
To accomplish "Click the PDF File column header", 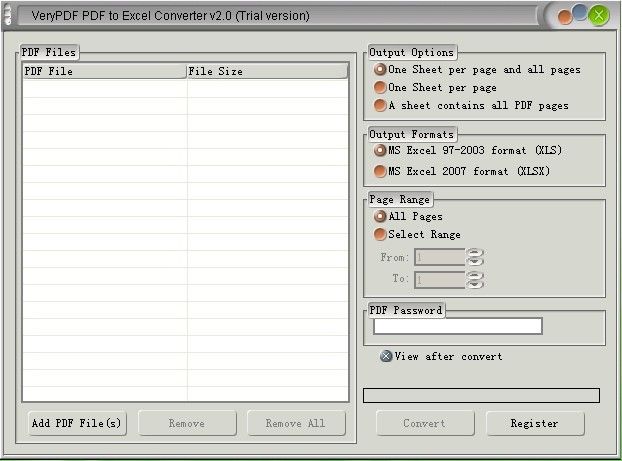I will tap(105, 71).
